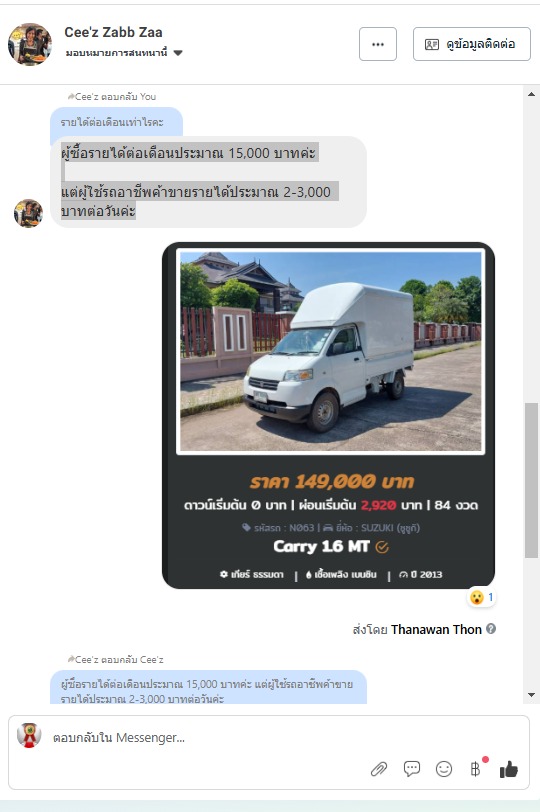The image size is (540, 812).
Task: Click the wow reaction emoji on car card
Action: (x=476, y=598)
